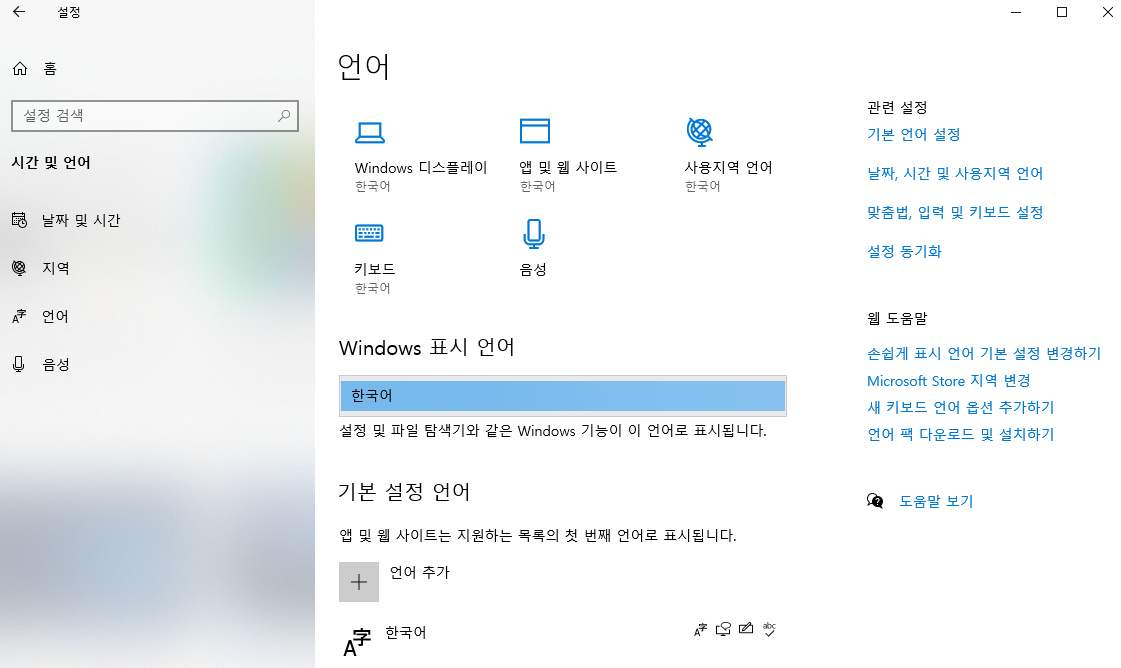Image resolution: width=1121 pixels, height=668 pixels.
Task: Open the 키보드 keyboard icon tile
Action: 370,233
